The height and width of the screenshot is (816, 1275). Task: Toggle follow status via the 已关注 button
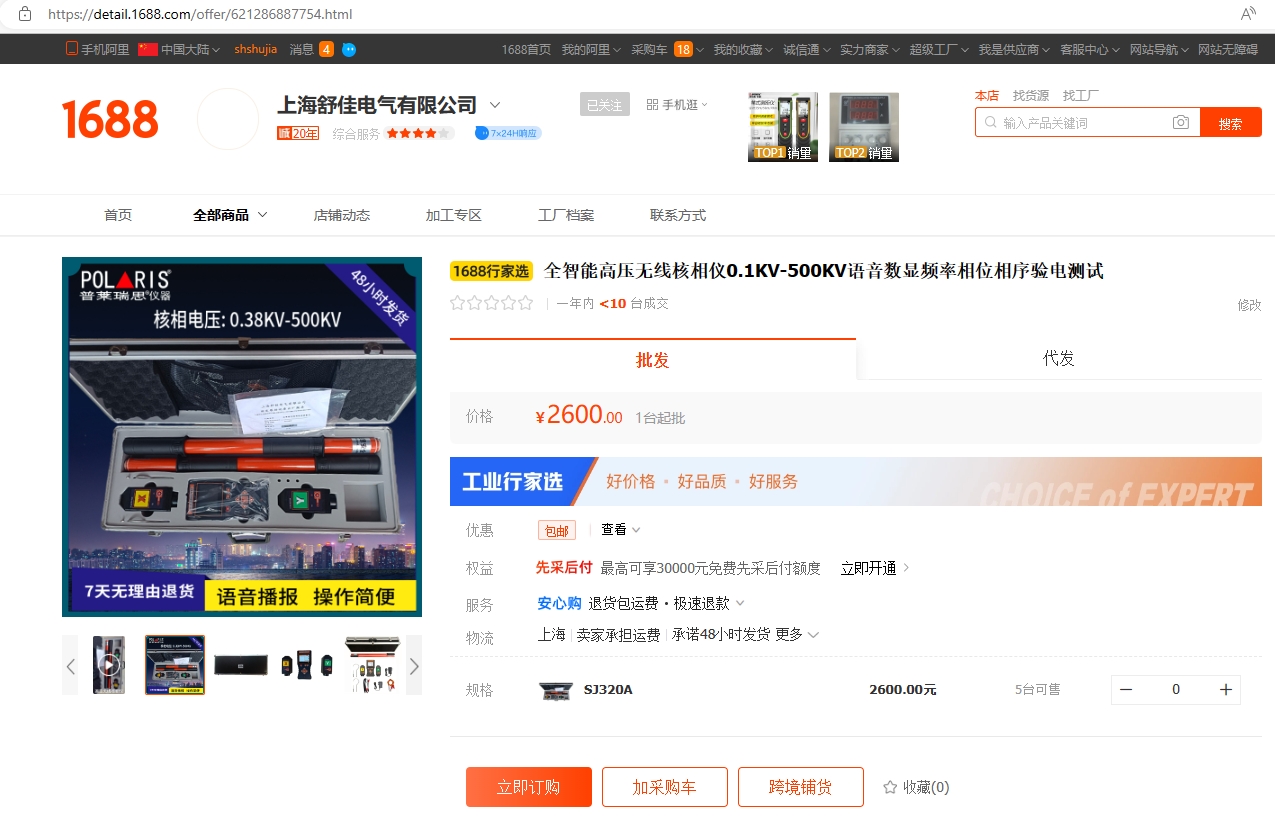604,103
